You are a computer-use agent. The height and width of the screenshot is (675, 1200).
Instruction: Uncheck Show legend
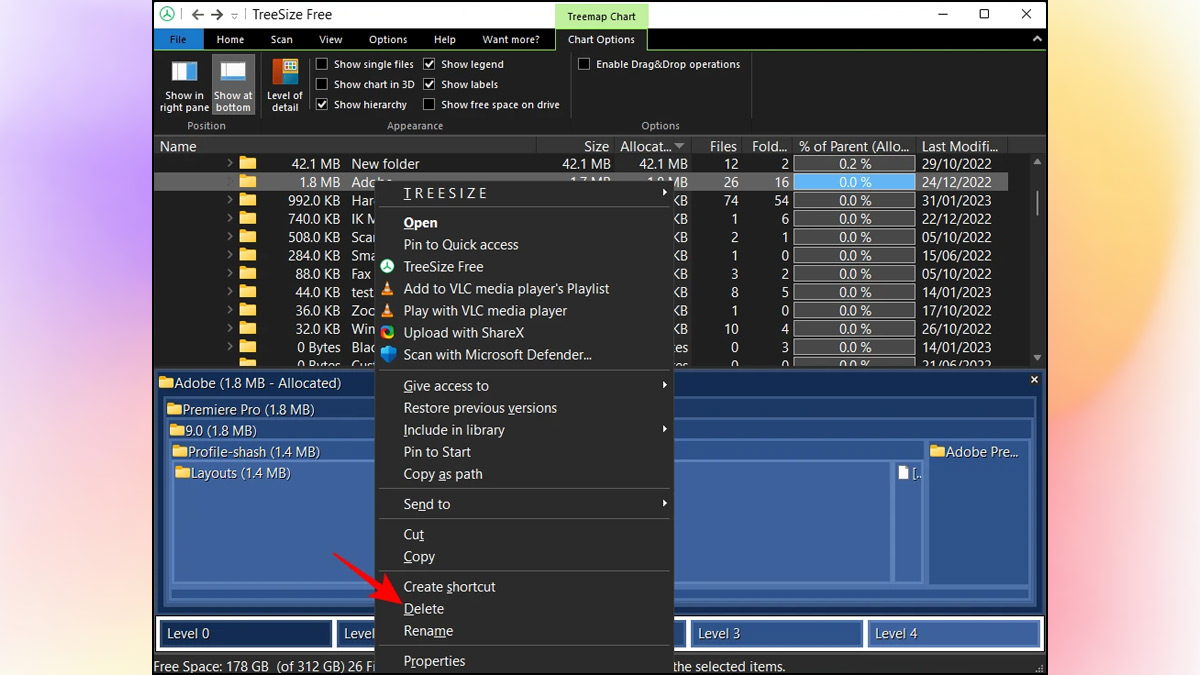click(x=429, y=64)
